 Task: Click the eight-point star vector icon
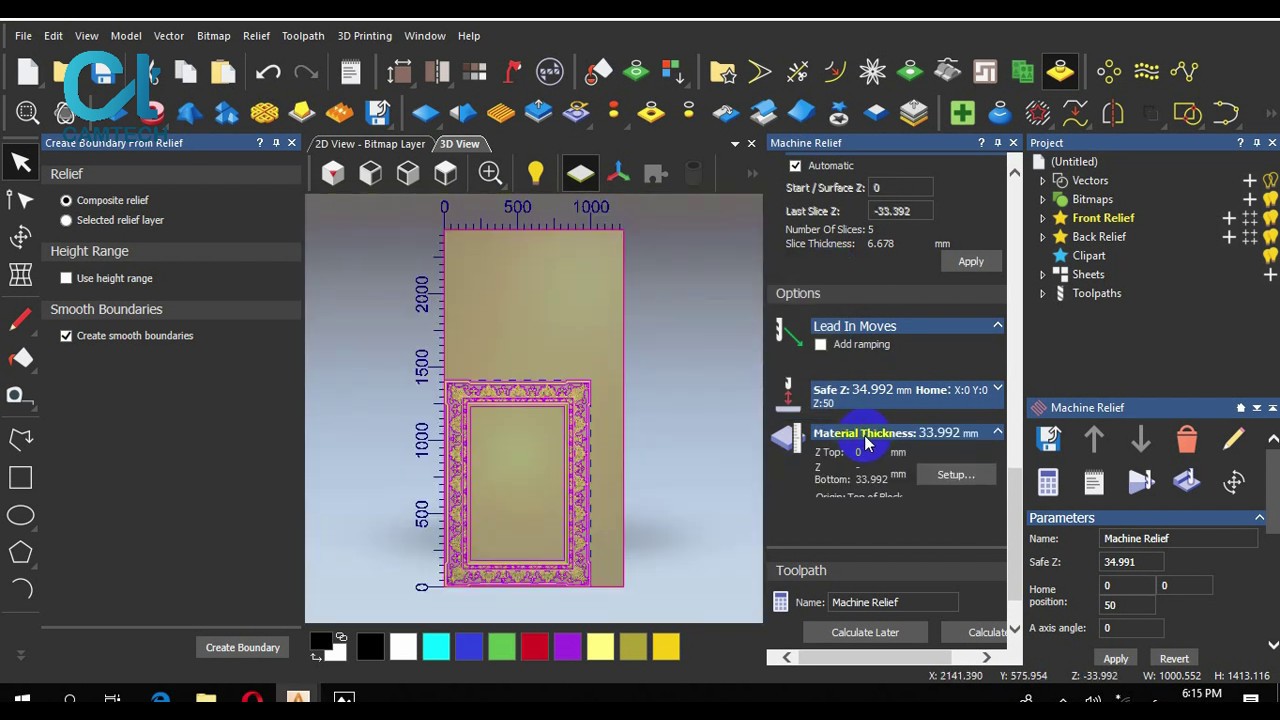pyautogui.click(x=872, y=71)
